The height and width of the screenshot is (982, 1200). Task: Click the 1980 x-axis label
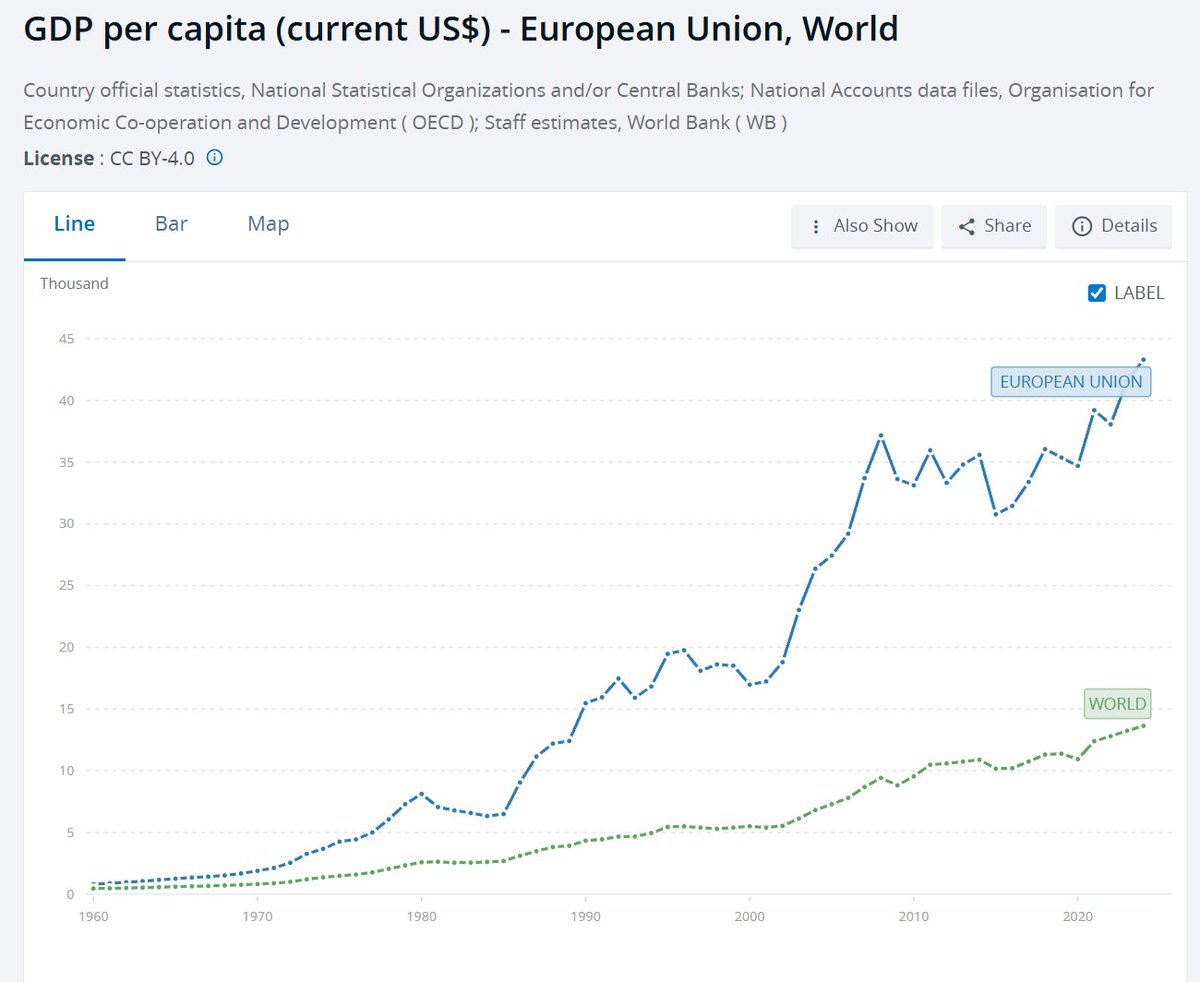pyautogui.click(x=421, y=915)
